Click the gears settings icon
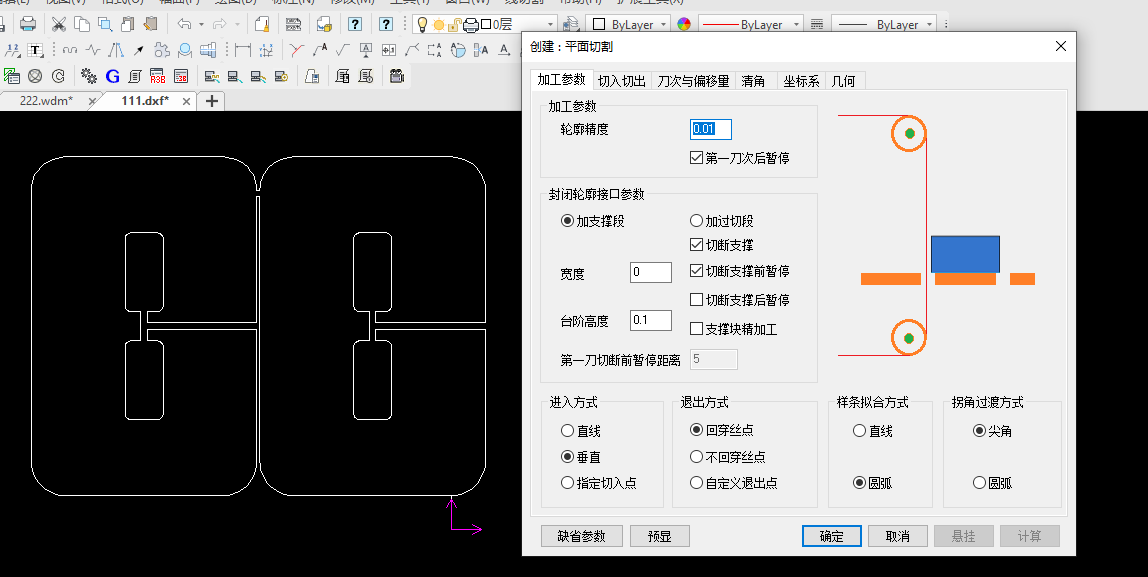This screenshot has height=577, width=1148. [88, 76]
